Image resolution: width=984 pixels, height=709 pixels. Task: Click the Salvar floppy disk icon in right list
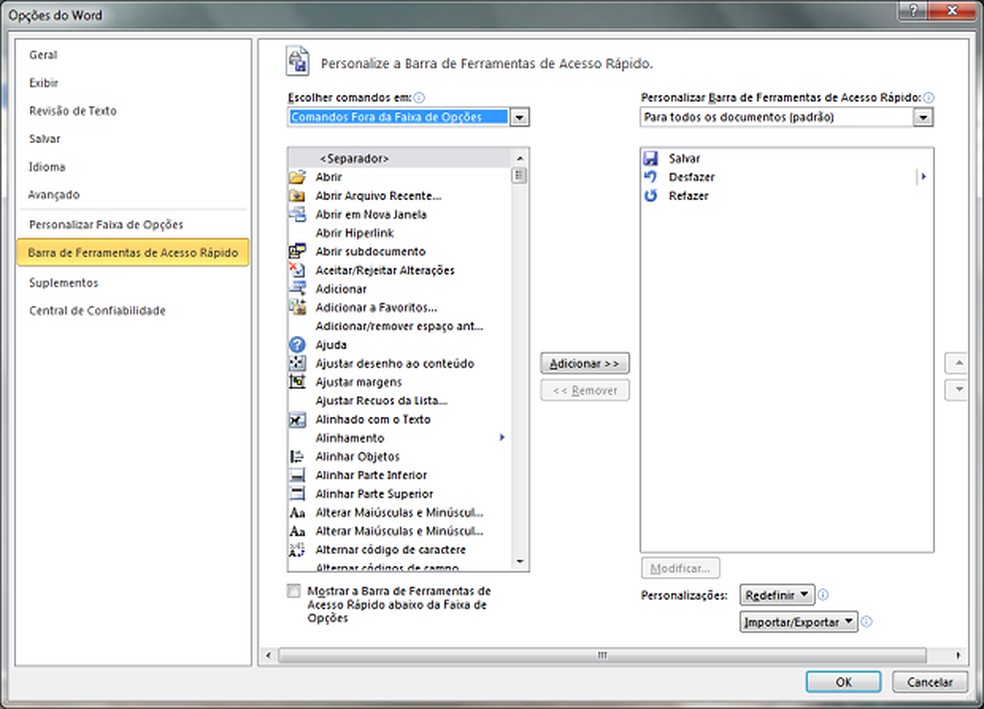coord(651,159)
